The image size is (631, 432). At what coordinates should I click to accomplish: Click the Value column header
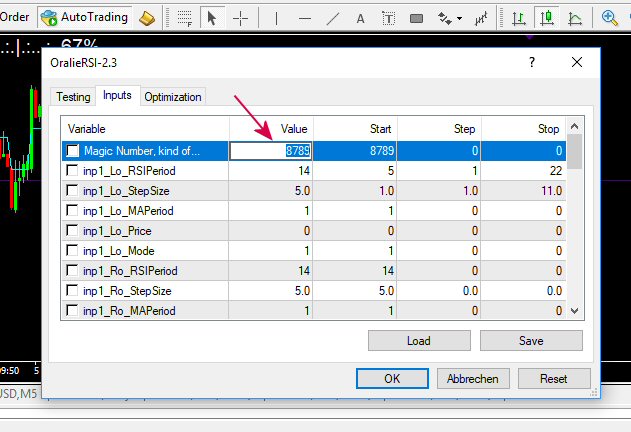tap(271, 129)
